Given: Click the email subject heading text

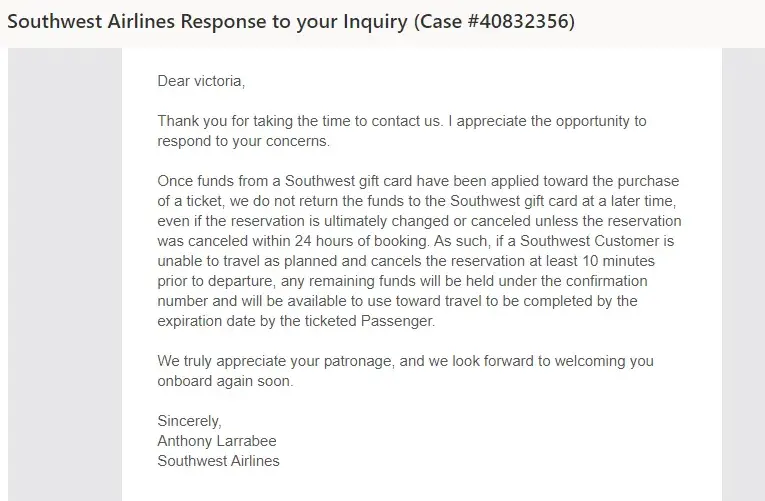Looking at the screenshot, I should tap(290, 21).
